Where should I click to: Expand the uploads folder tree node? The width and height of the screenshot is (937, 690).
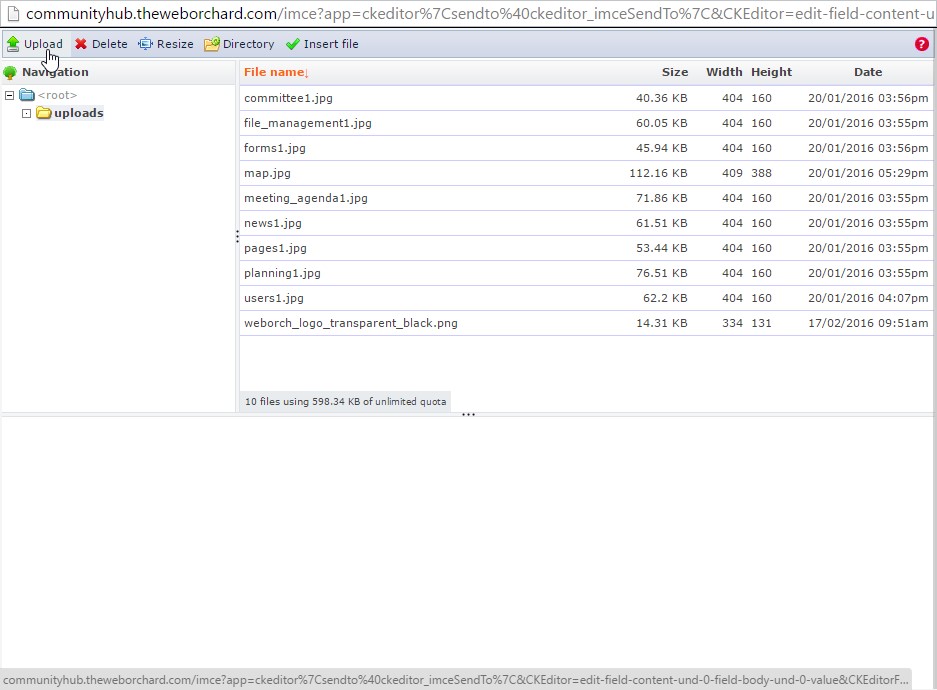[x=26, y=114]
